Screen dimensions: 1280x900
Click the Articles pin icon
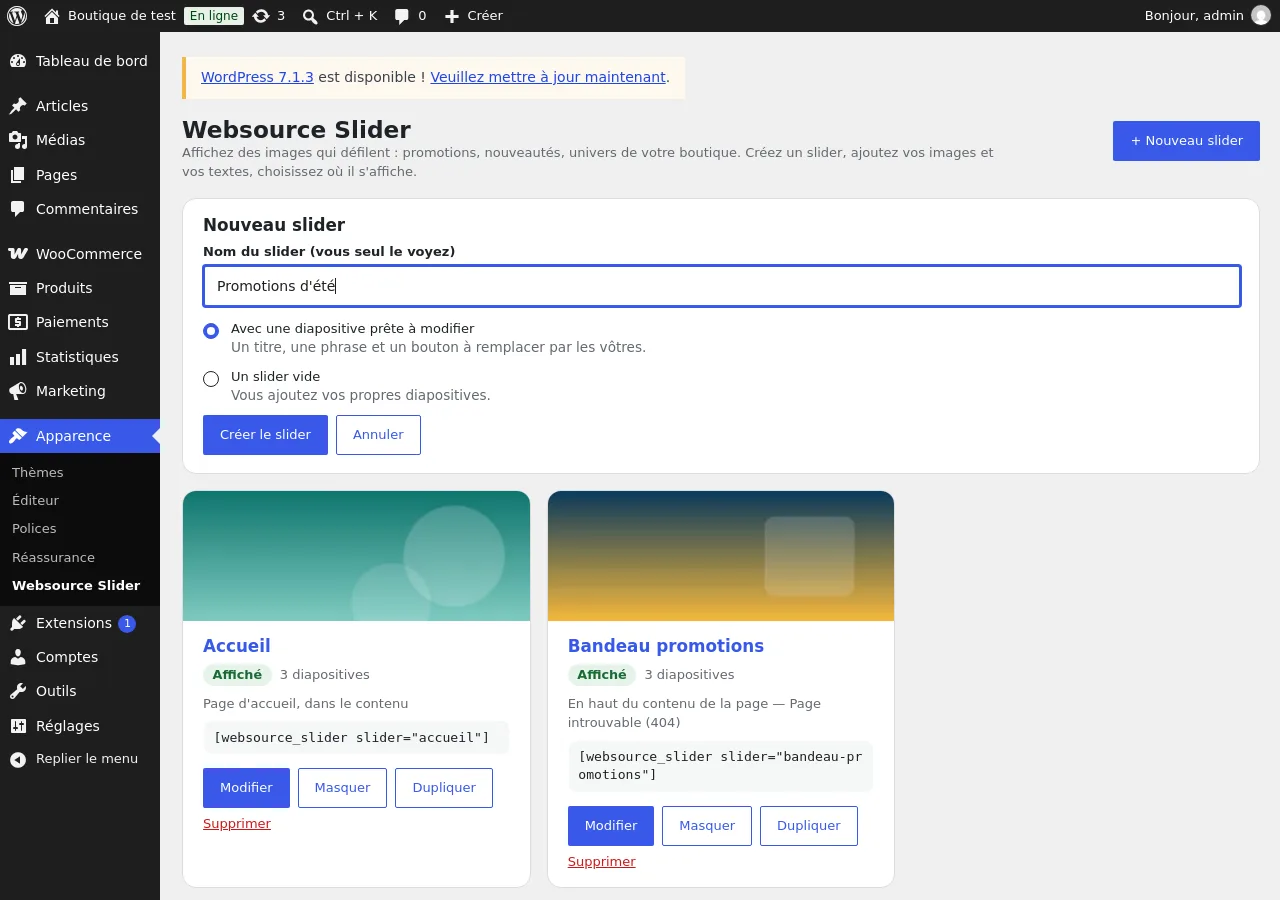coord(18,106)
